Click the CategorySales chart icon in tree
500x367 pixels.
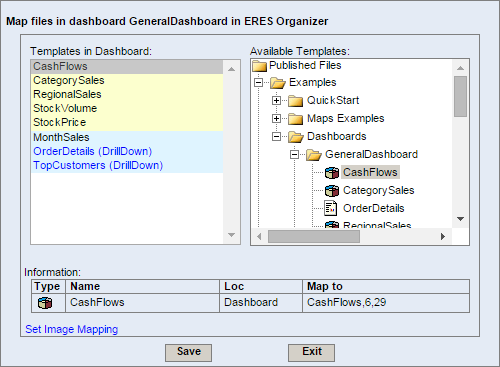click(332, 191)
